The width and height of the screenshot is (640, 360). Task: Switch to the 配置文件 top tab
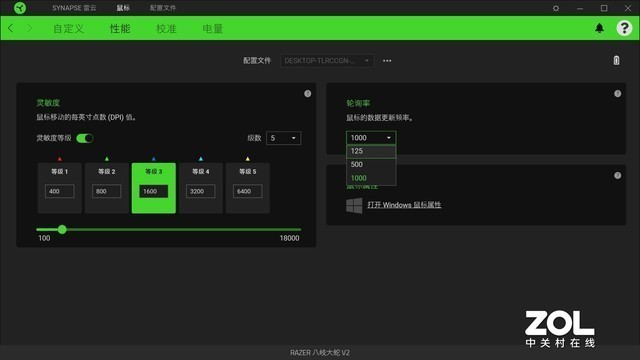pyautogui.click(x=163, y=8)
